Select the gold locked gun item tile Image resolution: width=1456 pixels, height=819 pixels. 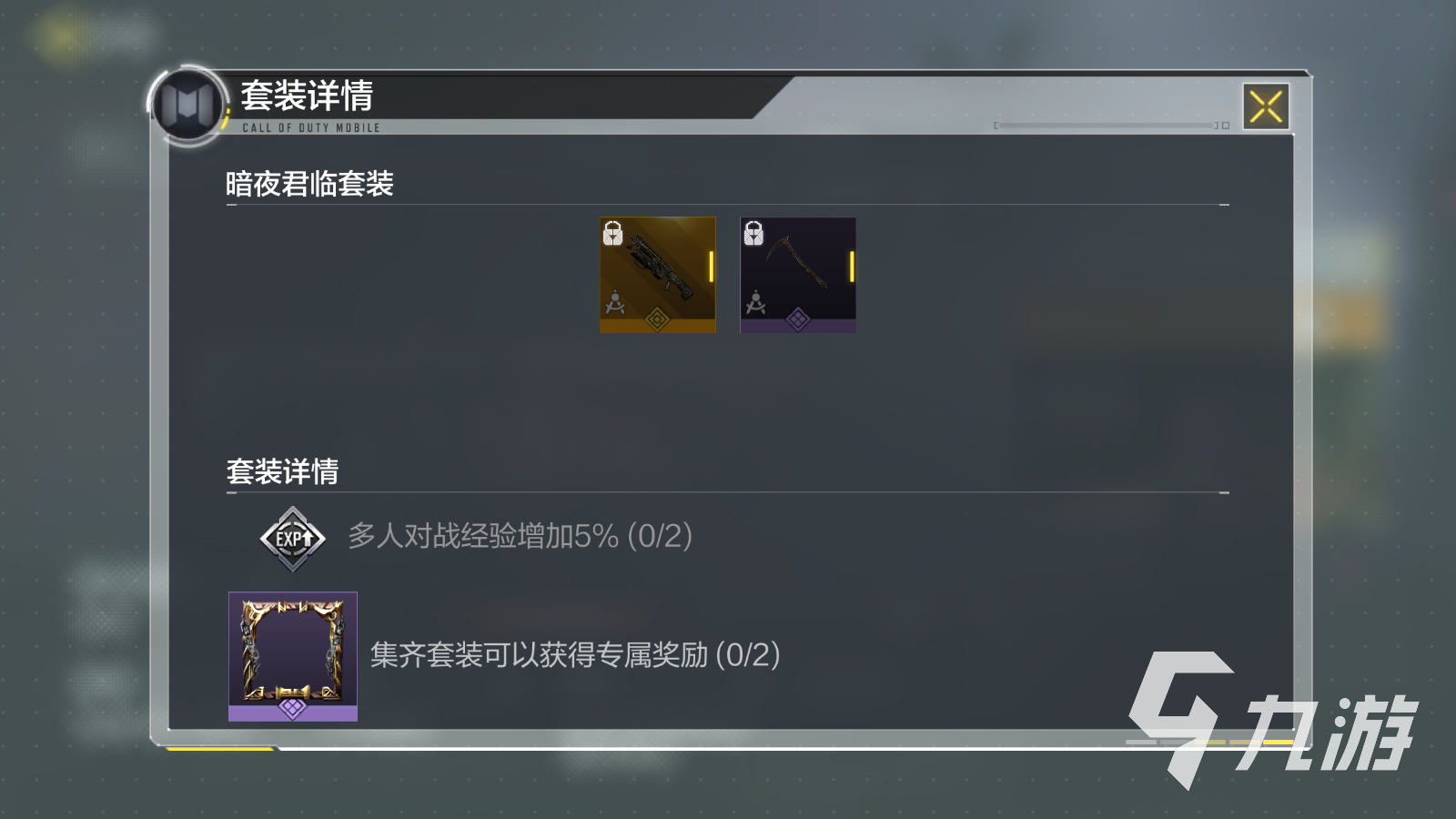(x=658, y=275)
